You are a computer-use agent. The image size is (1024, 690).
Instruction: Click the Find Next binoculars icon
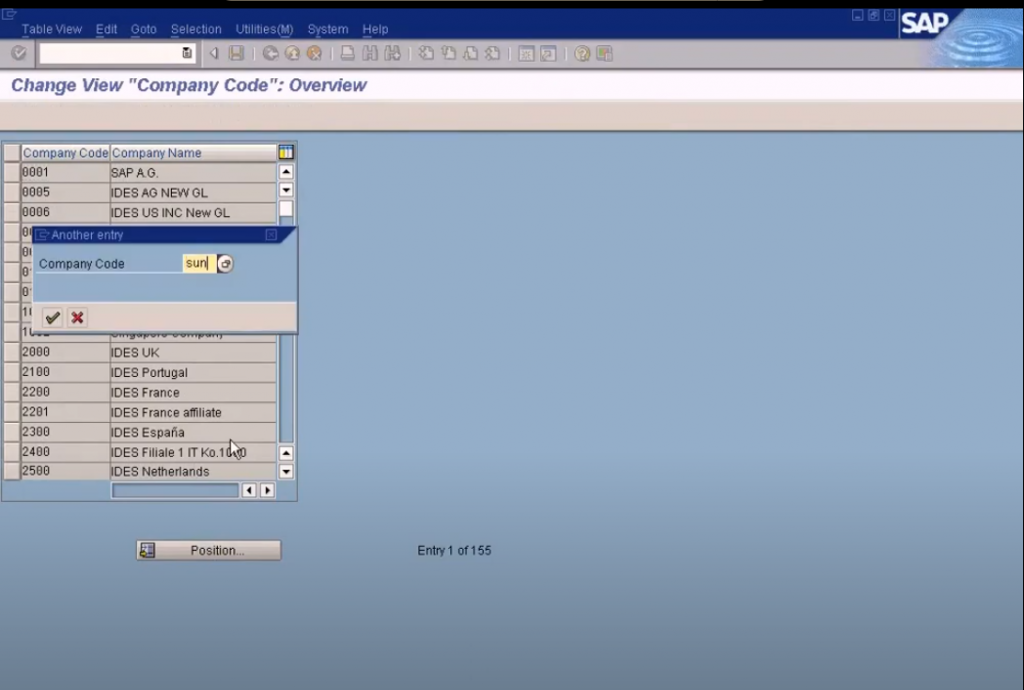[392, 54]
